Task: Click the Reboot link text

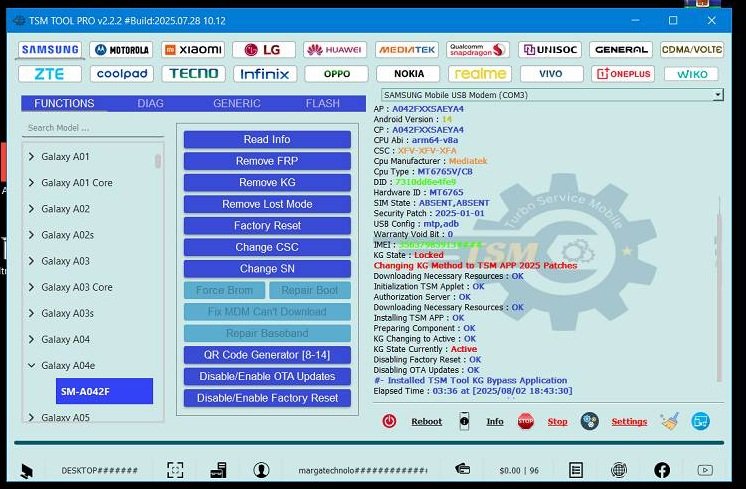Action: (426, 421)
